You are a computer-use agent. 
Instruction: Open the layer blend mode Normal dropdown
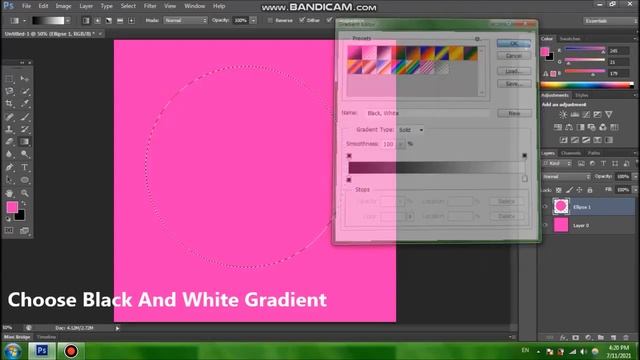pos(566,177)
